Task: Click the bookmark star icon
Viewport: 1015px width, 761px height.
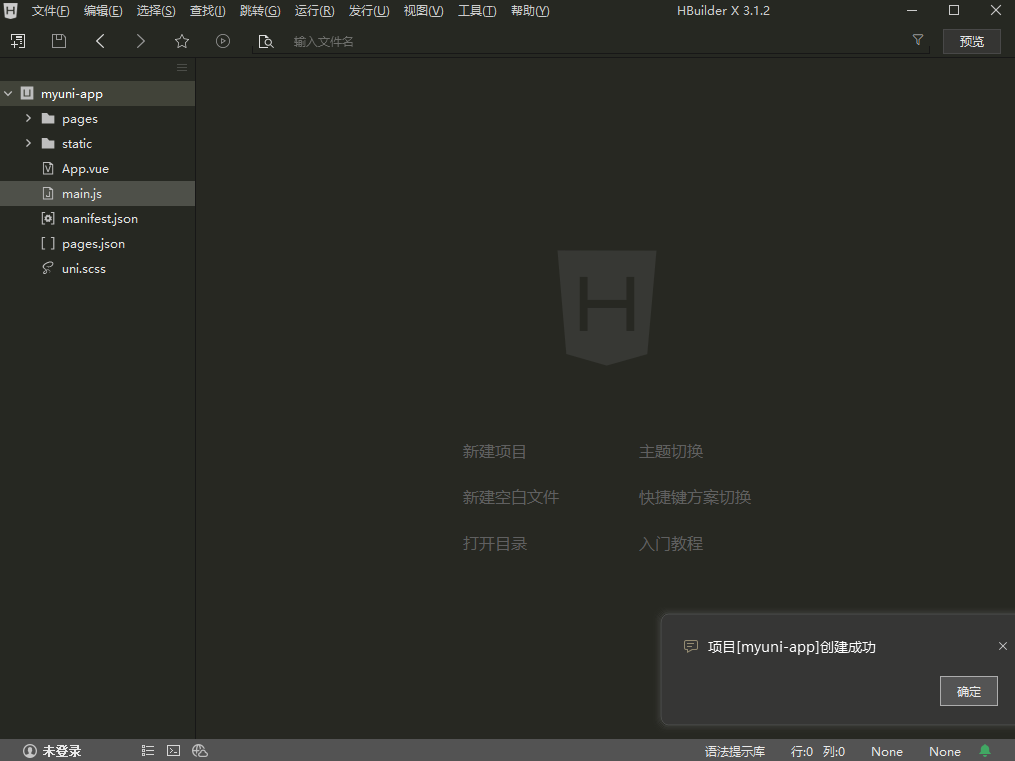Action: pyautogui.click(x=182, y=41)
